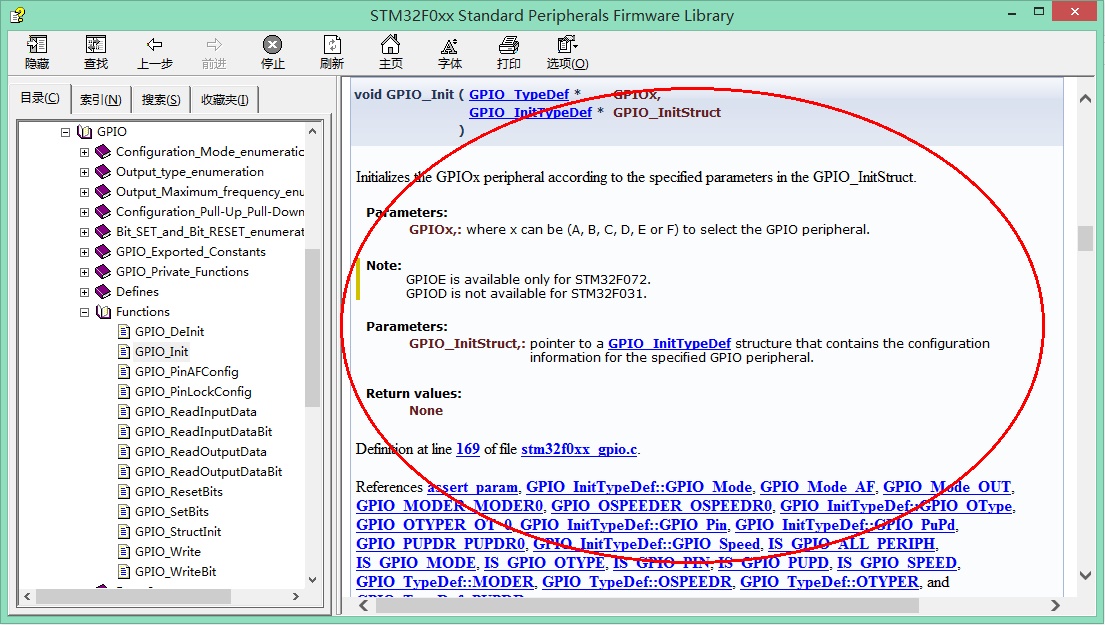Image resolution: width=1105 pixels, height=625 pixels.
Task: Click the Functions open book icon
Action: [x=104, y=311]
